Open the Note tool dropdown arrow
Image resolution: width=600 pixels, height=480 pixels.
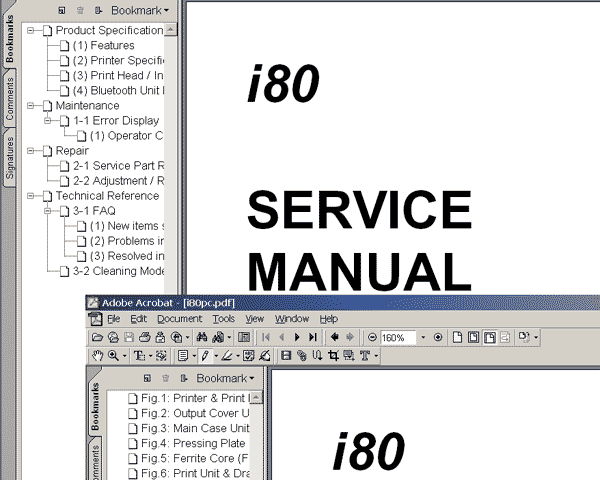pos(194,356)
